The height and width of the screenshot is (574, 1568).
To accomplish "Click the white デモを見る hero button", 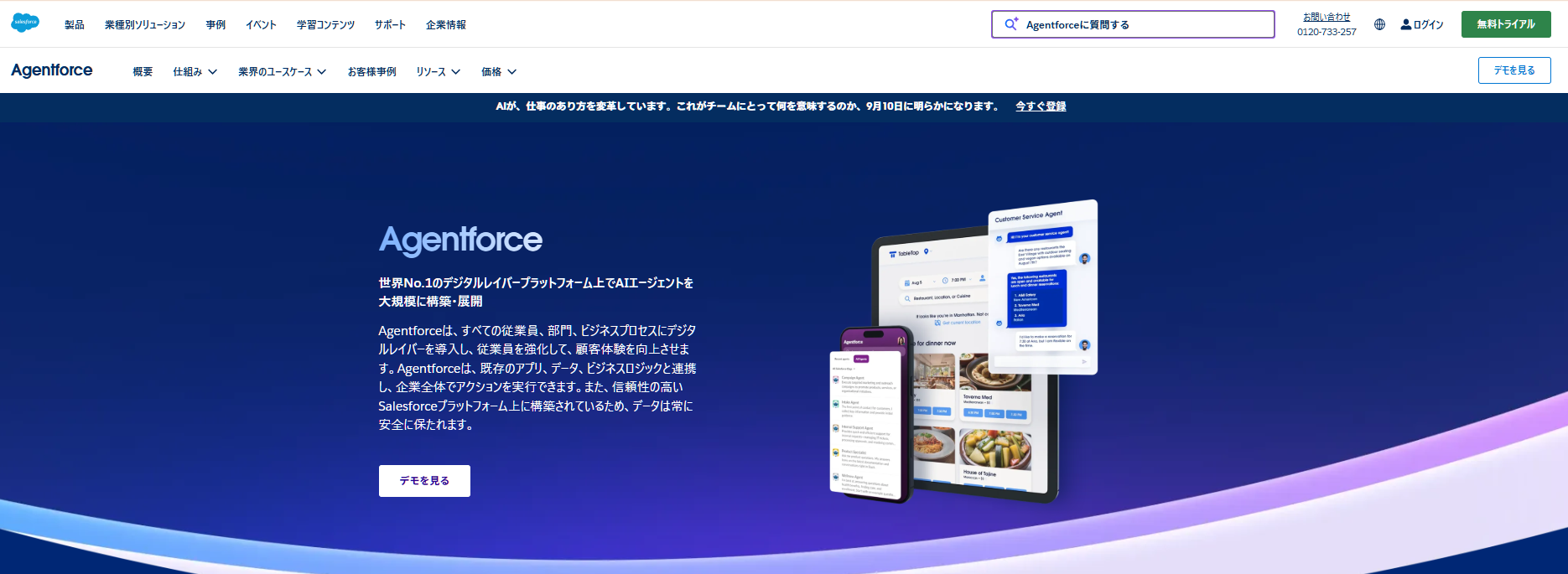I will [x=424, y=481].
